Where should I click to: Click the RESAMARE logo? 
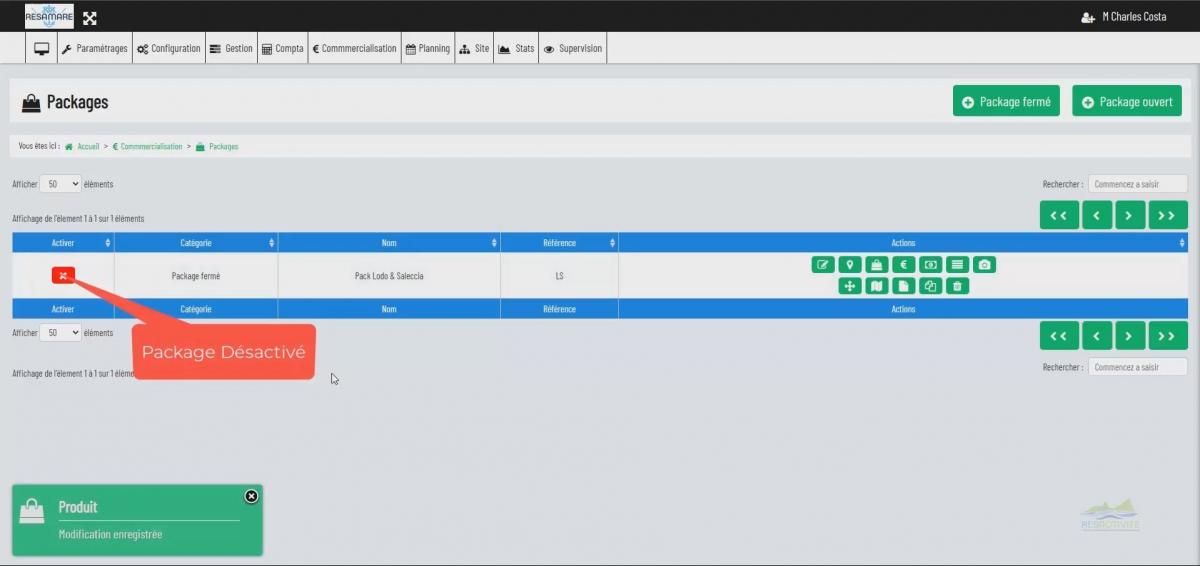[x=49, y=16]
